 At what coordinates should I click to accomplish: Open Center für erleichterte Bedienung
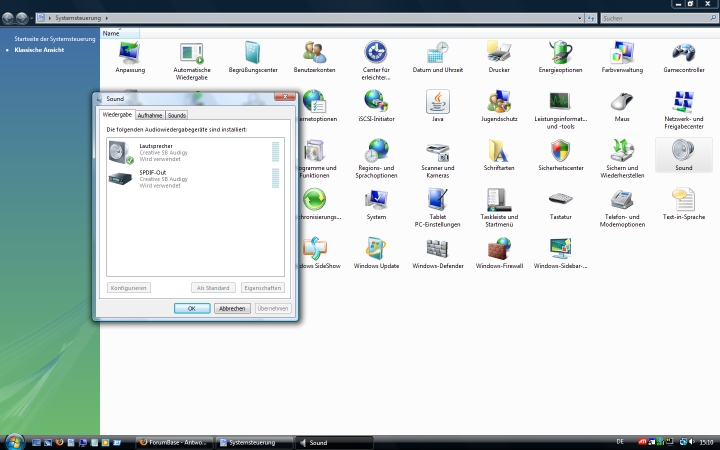[x=376, y=61]
